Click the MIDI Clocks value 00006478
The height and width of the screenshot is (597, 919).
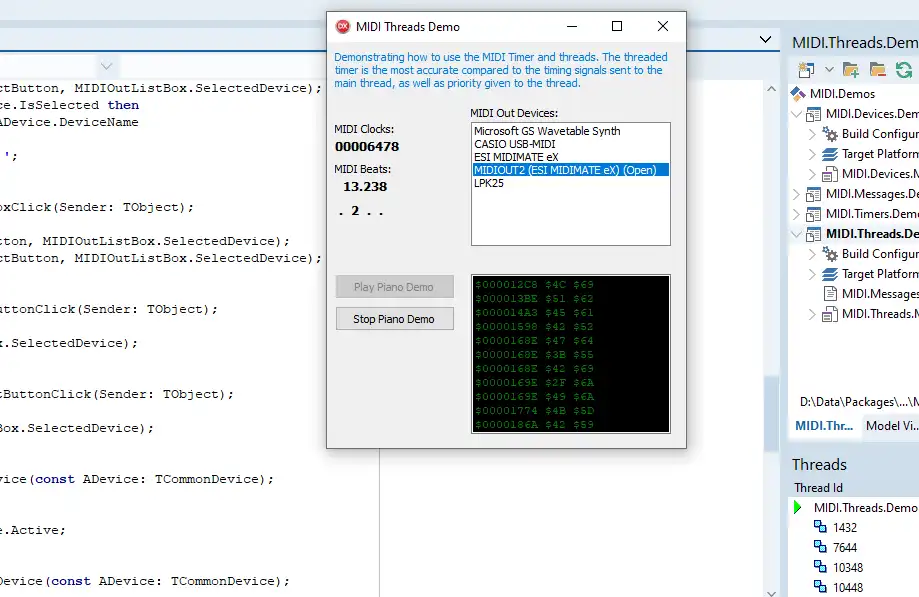coord(367,146)
